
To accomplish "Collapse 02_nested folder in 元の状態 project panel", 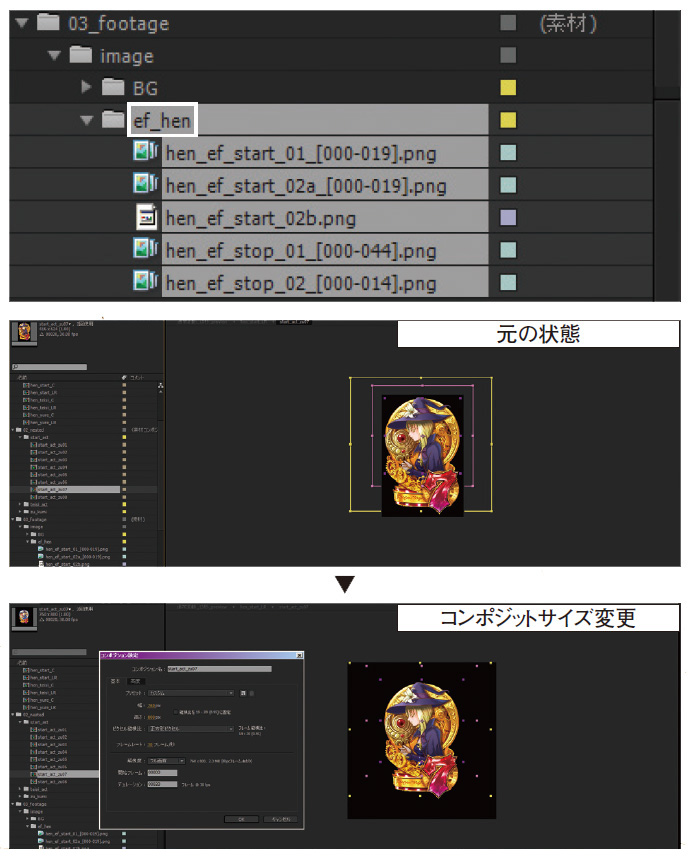I will click(14, 430).
